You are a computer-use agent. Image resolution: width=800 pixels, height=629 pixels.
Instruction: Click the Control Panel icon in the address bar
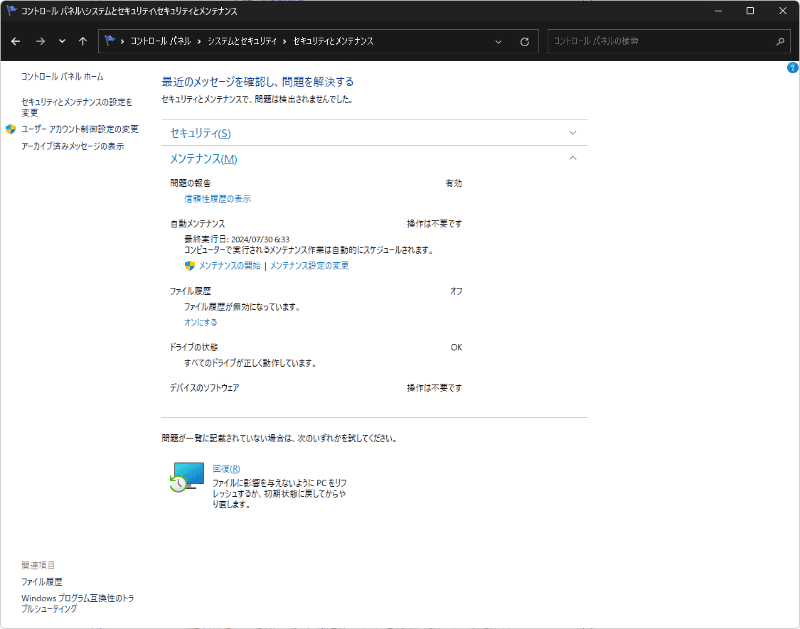pyautogui.click(x=111, y=41)
